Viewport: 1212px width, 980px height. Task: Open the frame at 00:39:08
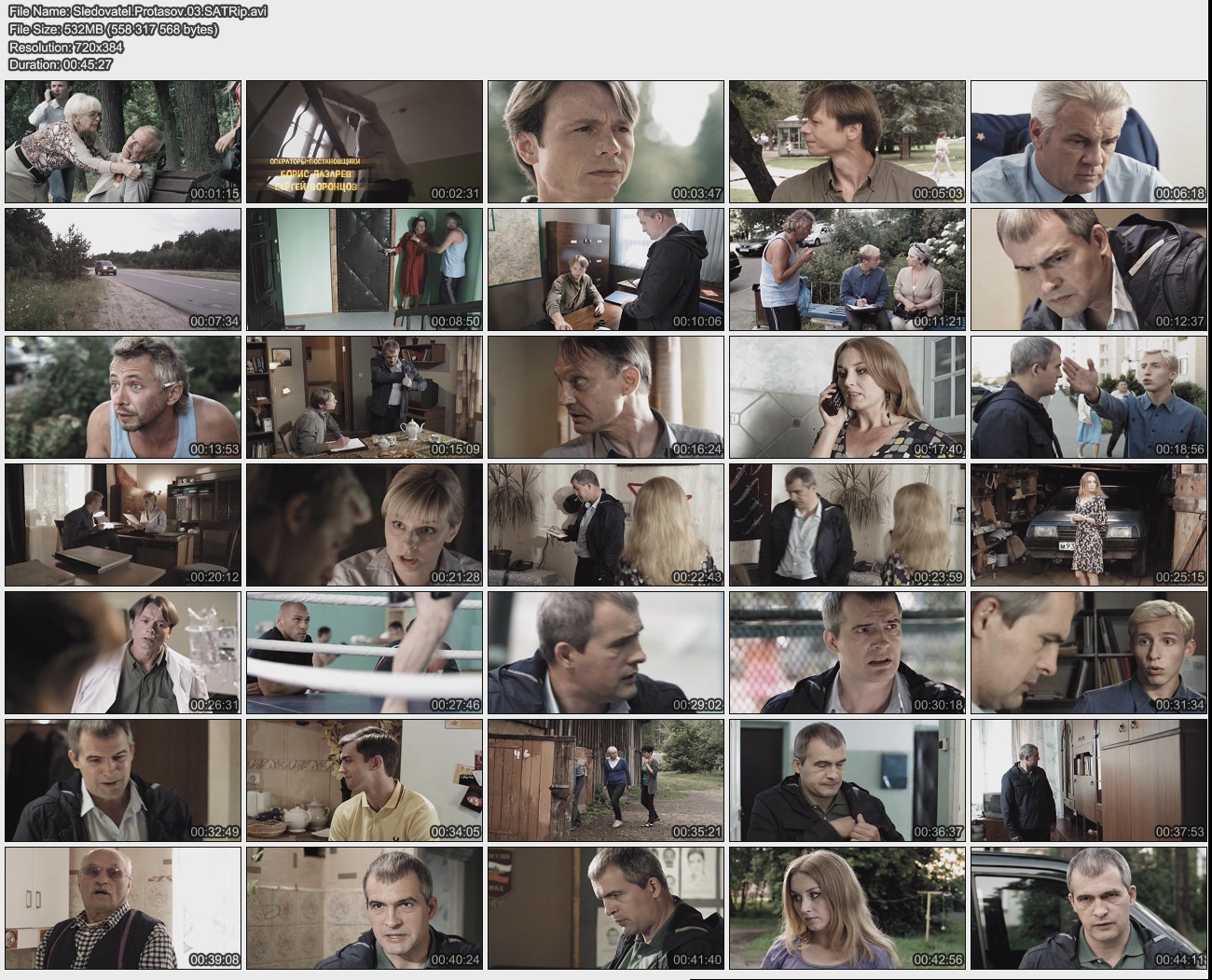(123, 908)
